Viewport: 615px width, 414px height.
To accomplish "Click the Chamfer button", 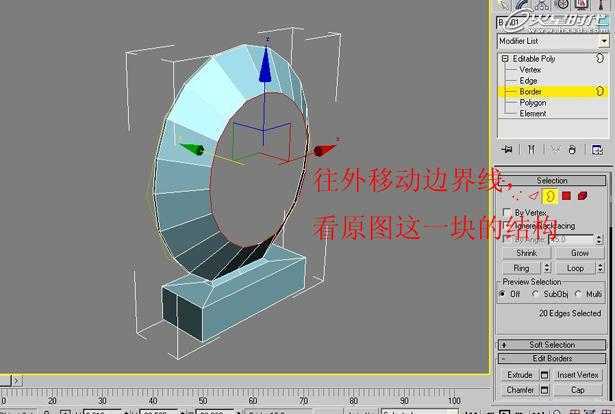I will (x=520, y=390).
